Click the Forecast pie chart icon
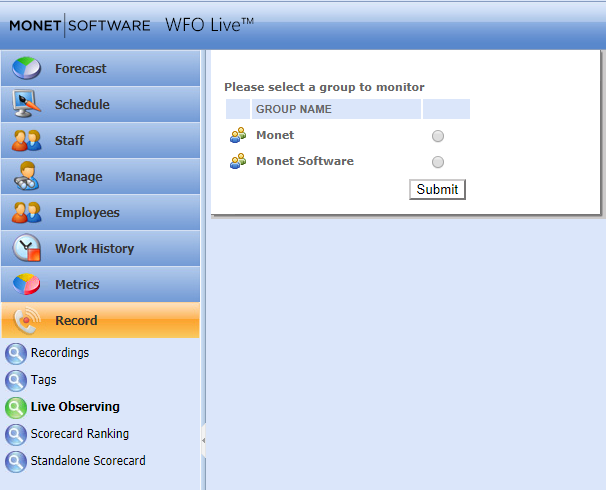The width and height of the screenshot is (606, 490). coord(27,69)
